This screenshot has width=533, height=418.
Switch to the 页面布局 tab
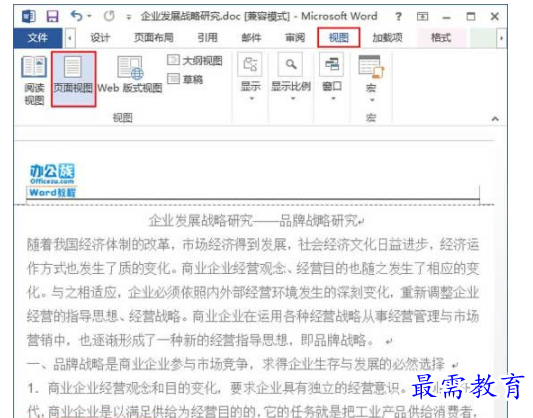(x=154, y=37)
